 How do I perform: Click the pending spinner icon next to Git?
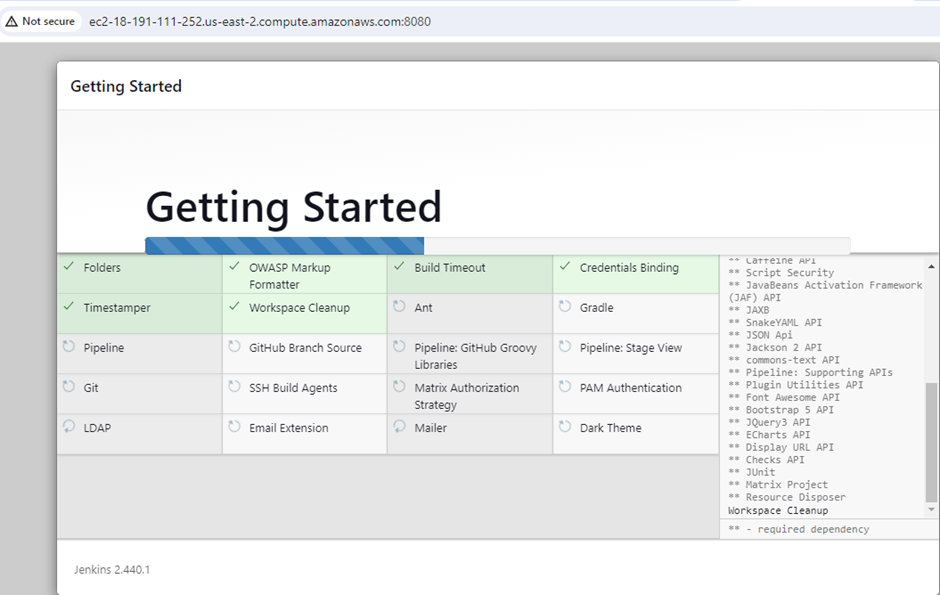point(69,386)
